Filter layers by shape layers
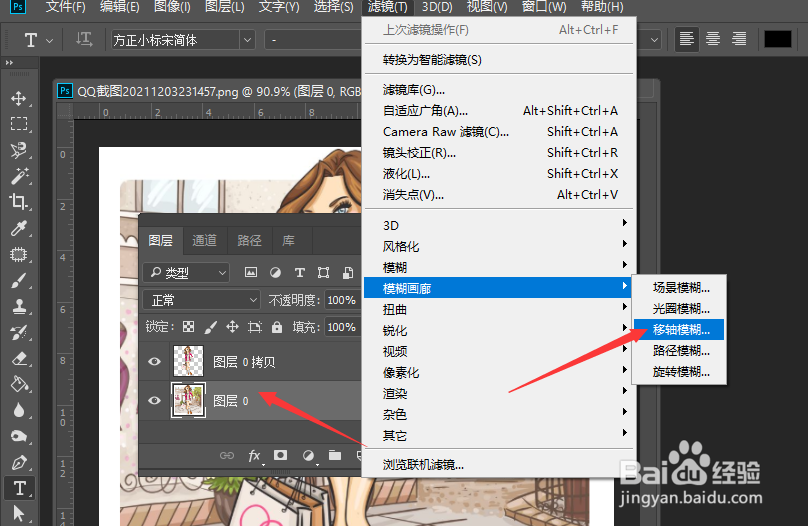The width and height of the screenshot is (808, 526). 324,273
